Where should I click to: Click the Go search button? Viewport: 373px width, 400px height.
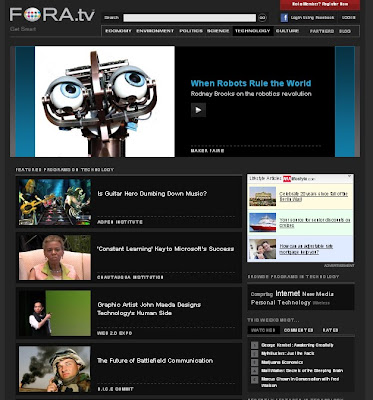(263, 18)
